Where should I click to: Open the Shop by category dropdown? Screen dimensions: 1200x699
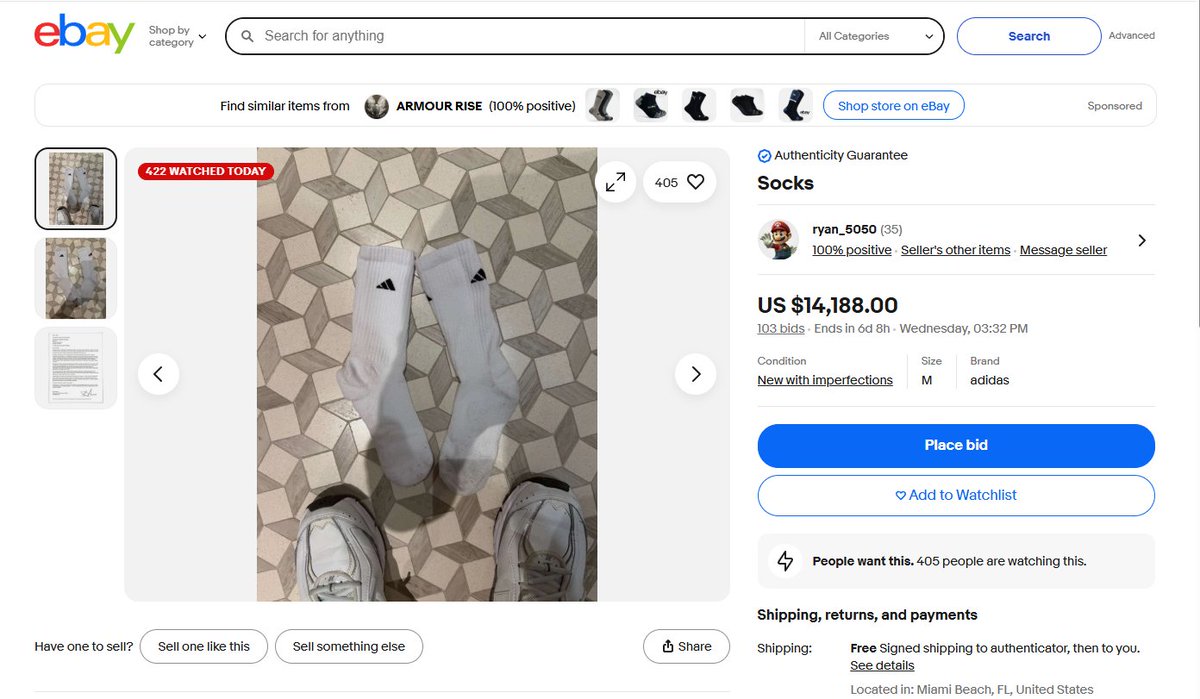tap(178, 36)
